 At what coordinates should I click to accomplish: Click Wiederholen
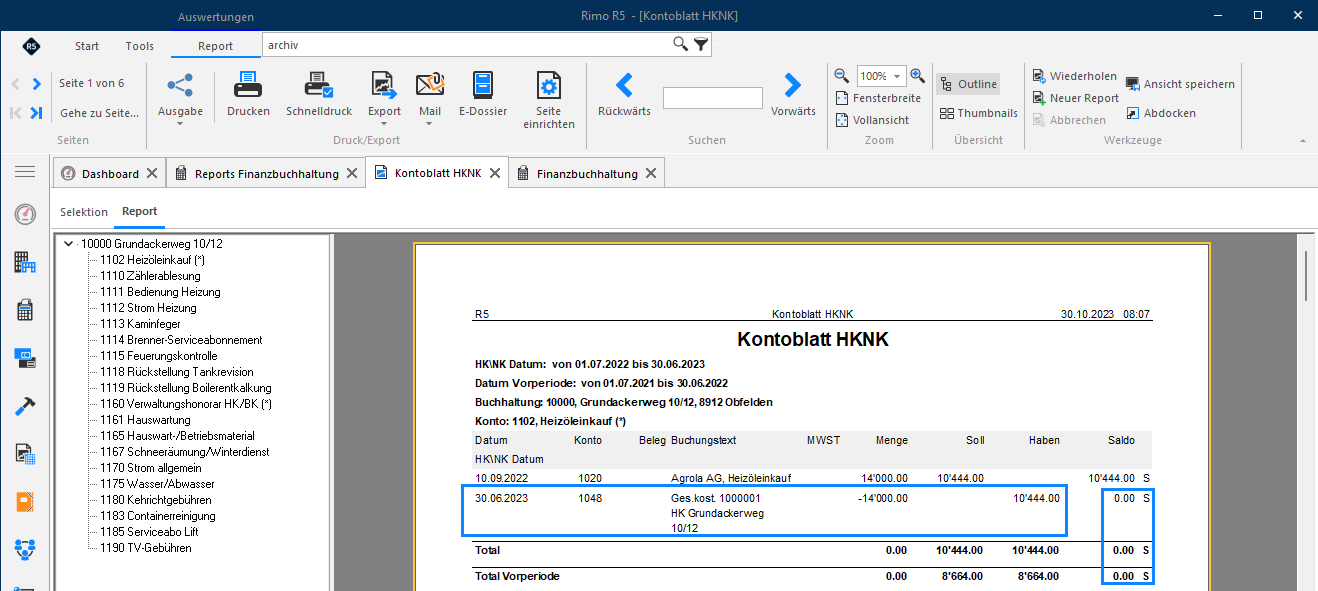[1075, 76]
